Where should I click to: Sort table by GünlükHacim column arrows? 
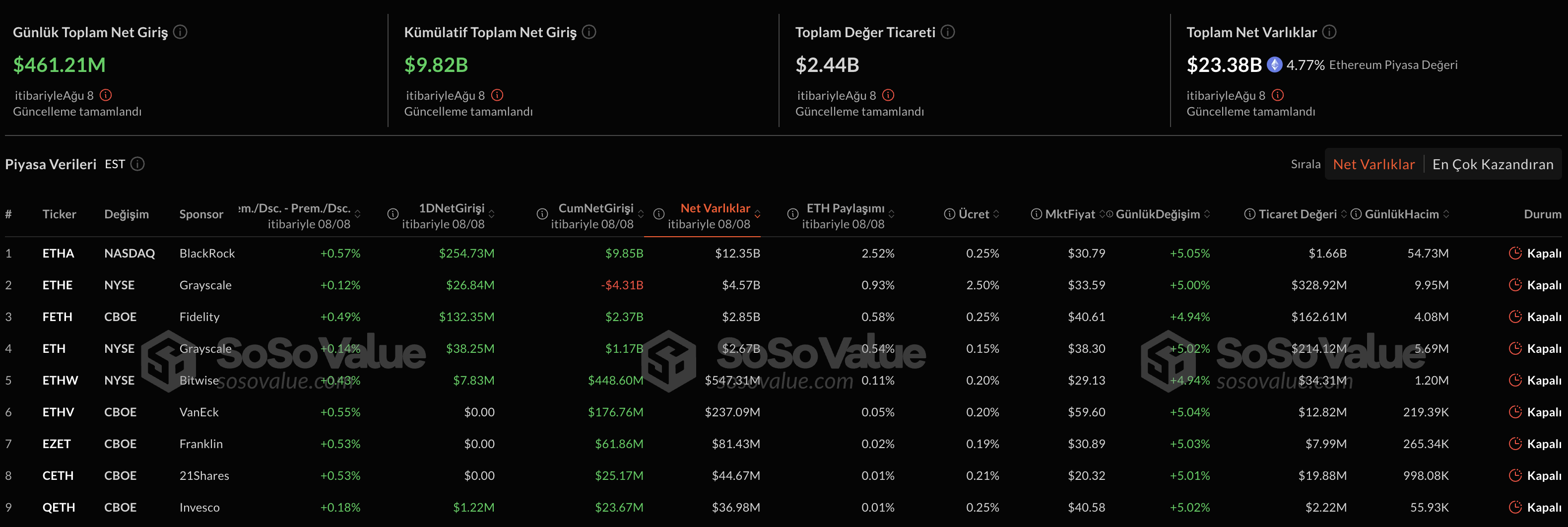[1446, 214]
